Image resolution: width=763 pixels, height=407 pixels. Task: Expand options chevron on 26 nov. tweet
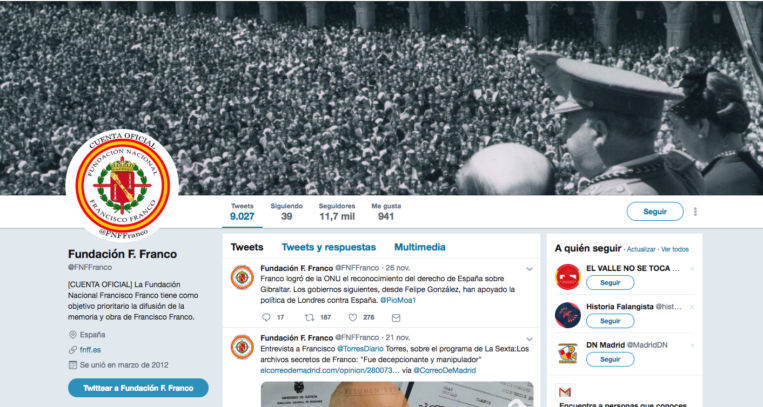[x=529, y=269]
